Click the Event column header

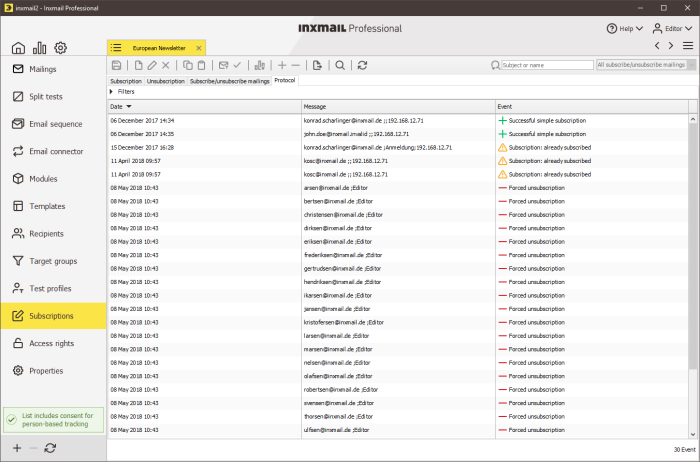coord(592,107)
